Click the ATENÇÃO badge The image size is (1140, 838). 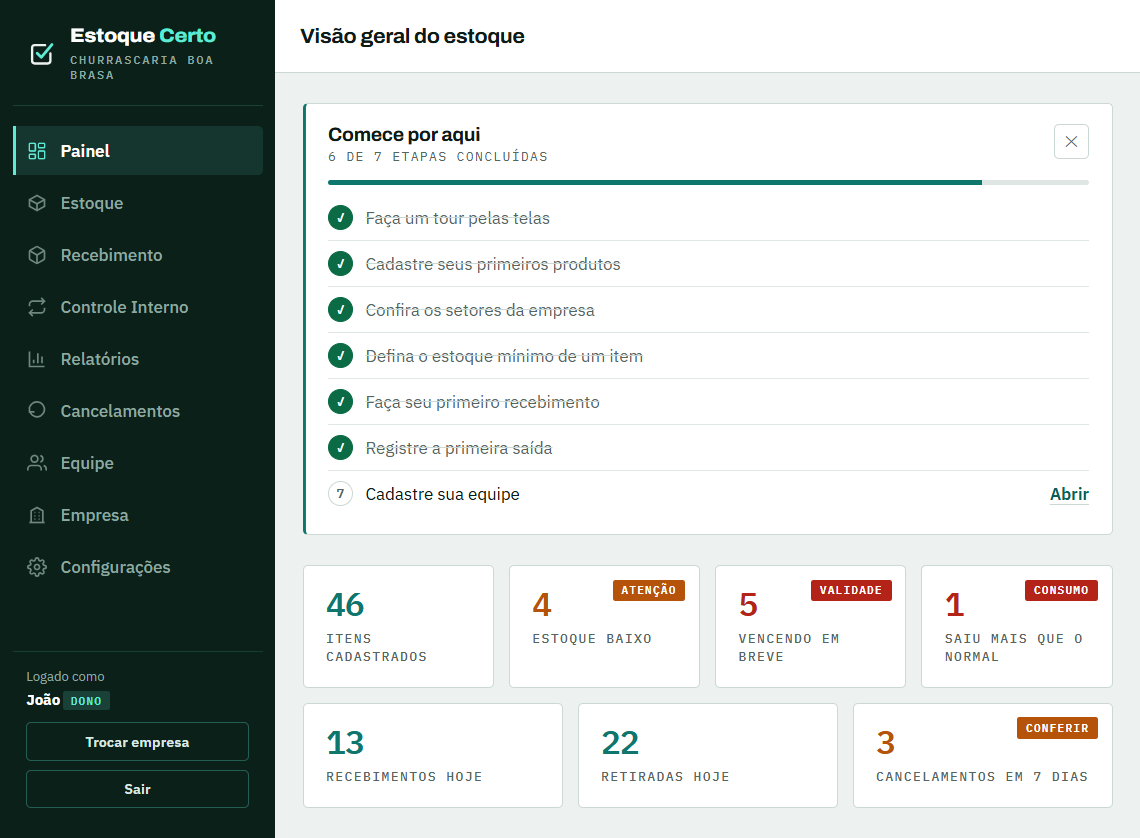[649, 590]
